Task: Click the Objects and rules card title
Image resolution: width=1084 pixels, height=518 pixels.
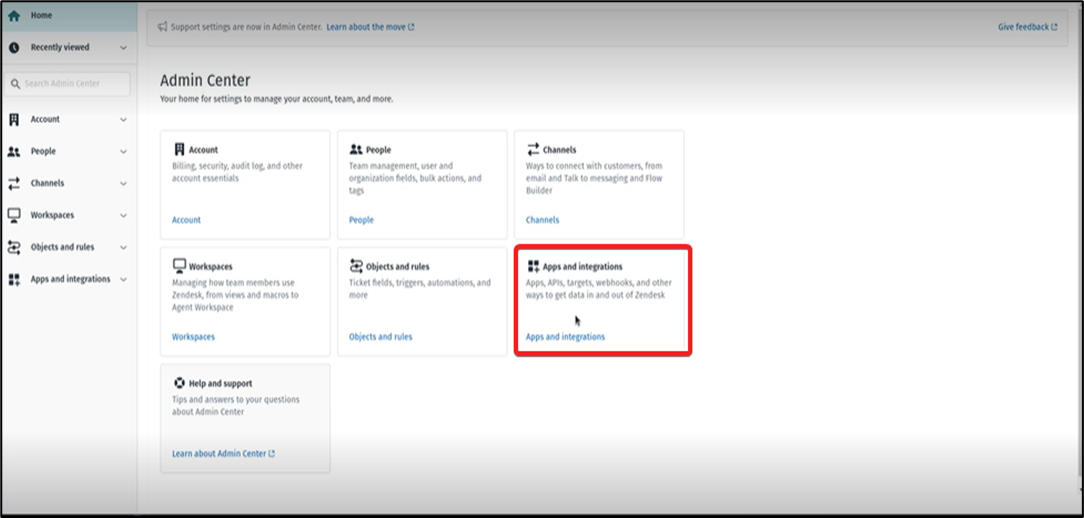Action: pyautogui.click(x=398, y=266)
